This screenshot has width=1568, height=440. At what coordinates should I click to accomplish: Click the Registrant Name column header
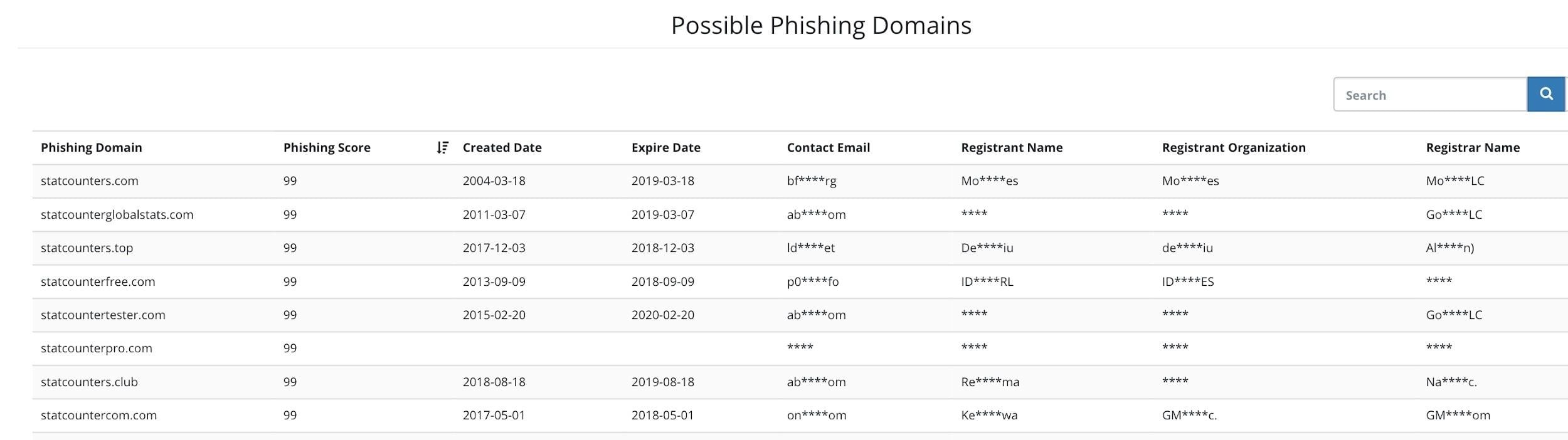point(1011,147)
